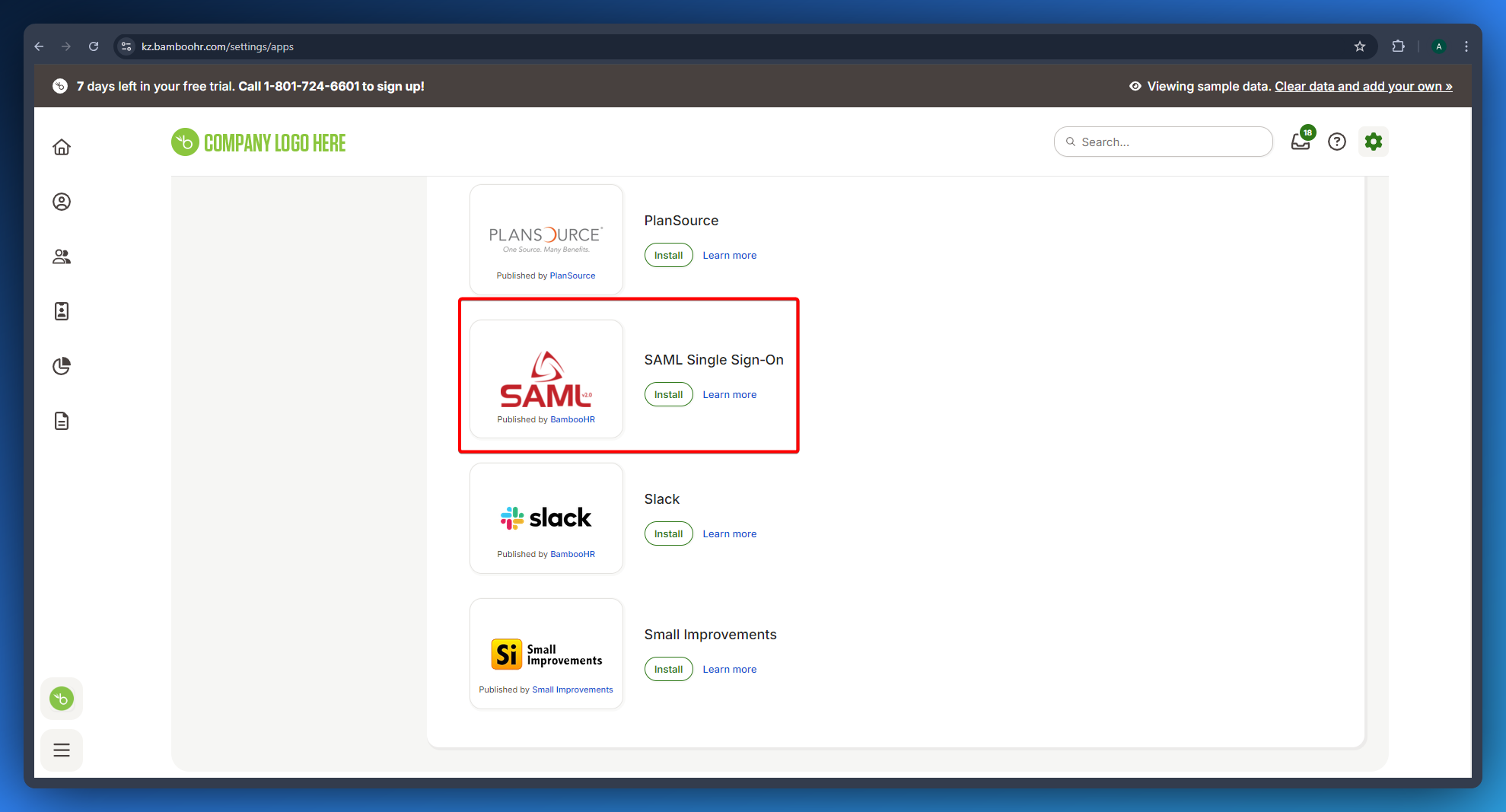The width and height of the screenshot is (1506, 812).
Task: Click the Small Improvements app title
Action: coord(710,634)
